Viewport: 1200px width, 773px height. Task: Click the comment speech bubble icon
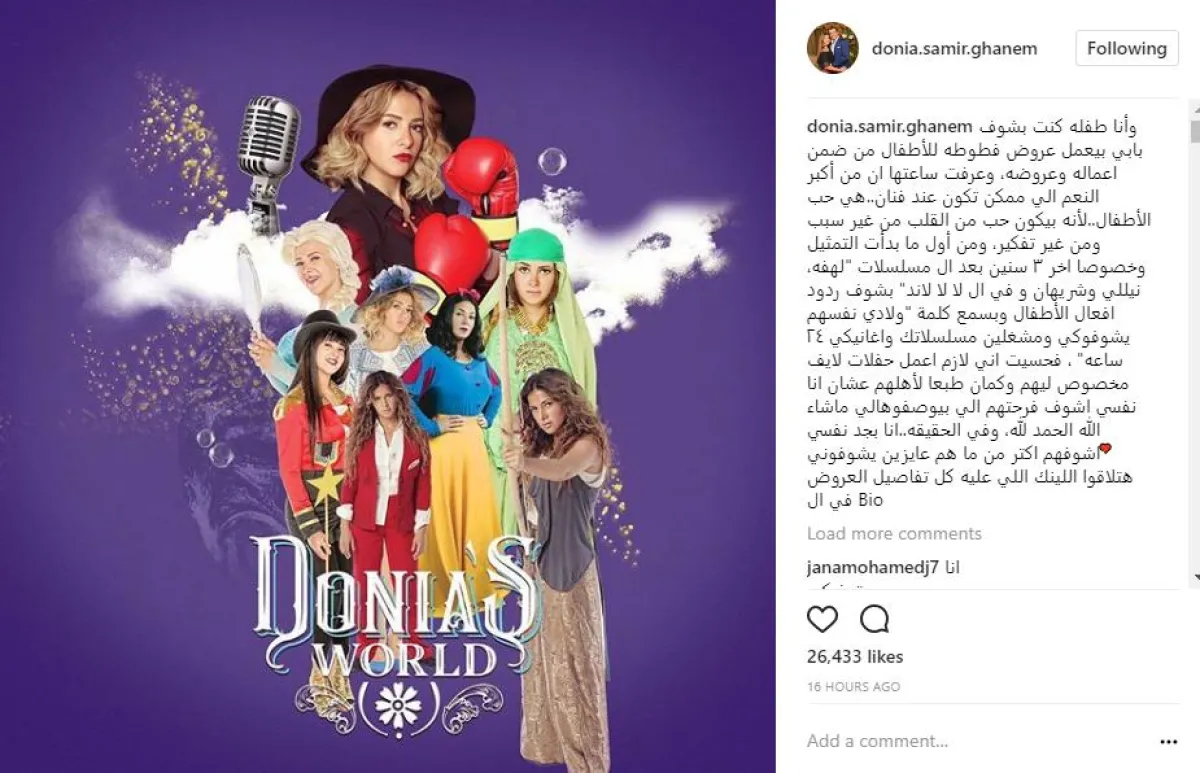tap(875, 620)
